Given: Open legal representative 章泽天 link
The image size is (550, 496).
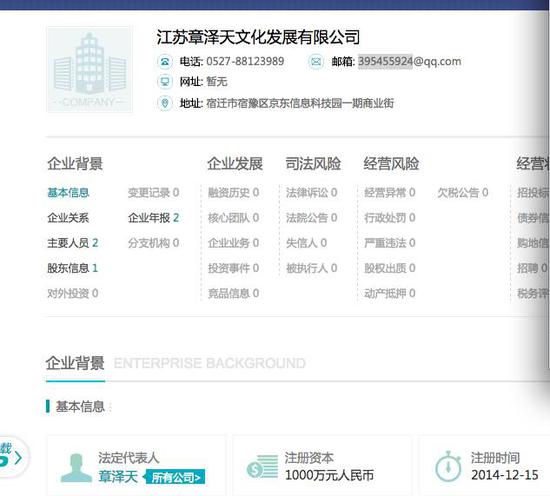Looking at the screenshot, I should click(x=118, y=477).
